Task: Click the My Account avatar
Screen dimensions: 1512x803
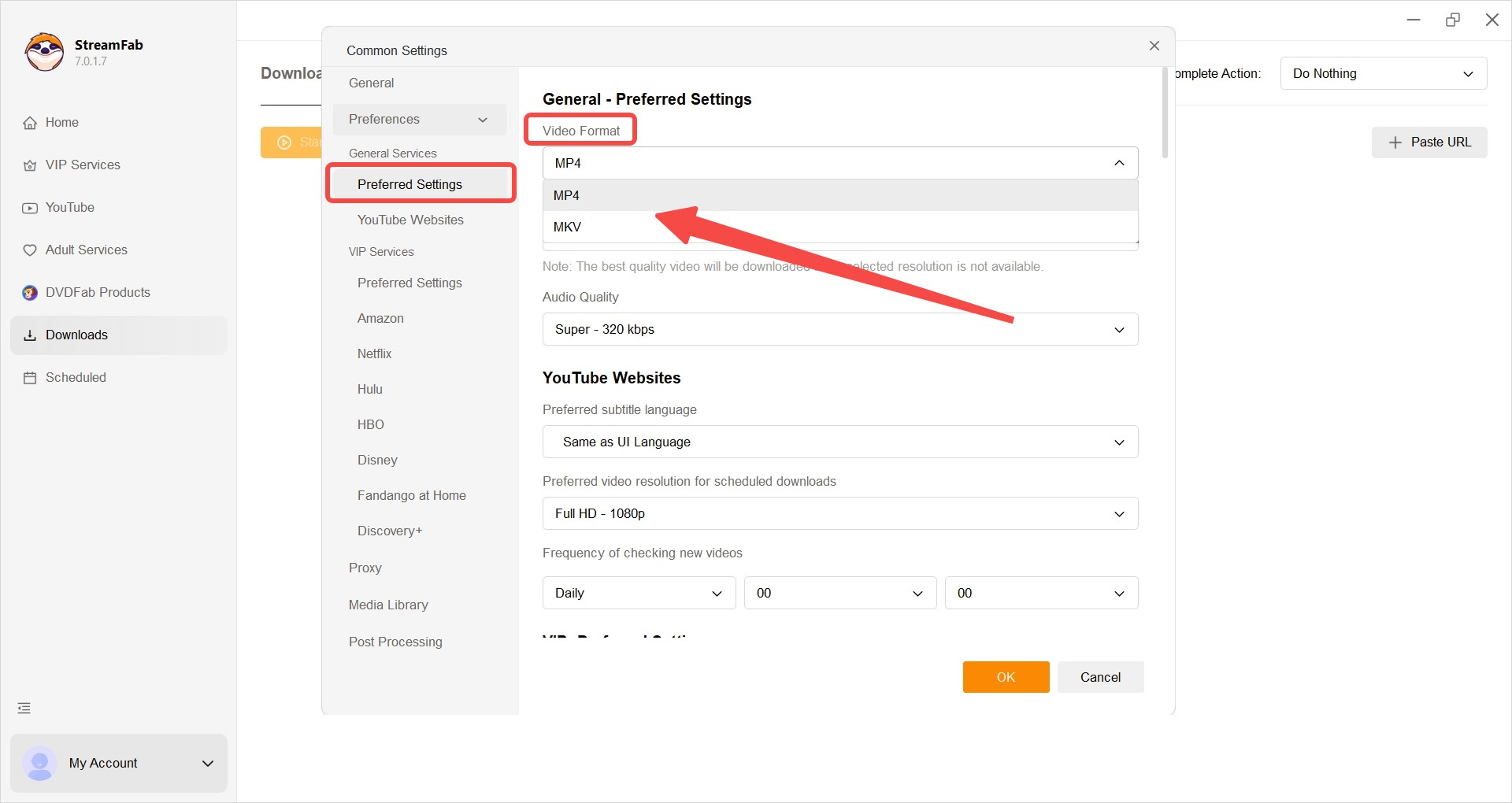Action: pyautogui.click(x=39, y=763)
